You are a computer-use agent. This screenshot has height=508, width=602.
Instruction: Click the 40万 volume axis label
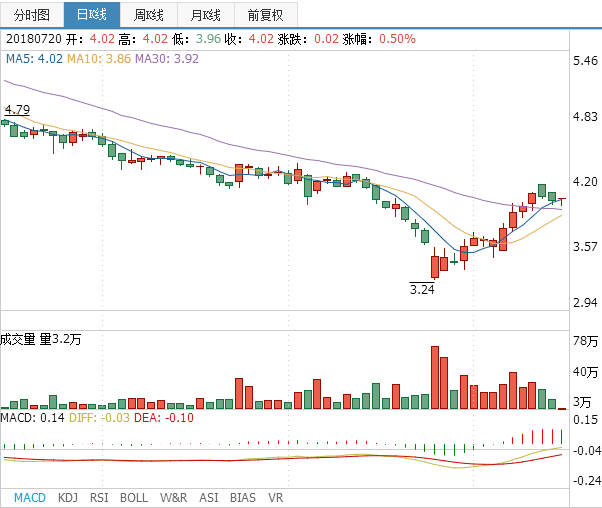(x=585, y=372)
